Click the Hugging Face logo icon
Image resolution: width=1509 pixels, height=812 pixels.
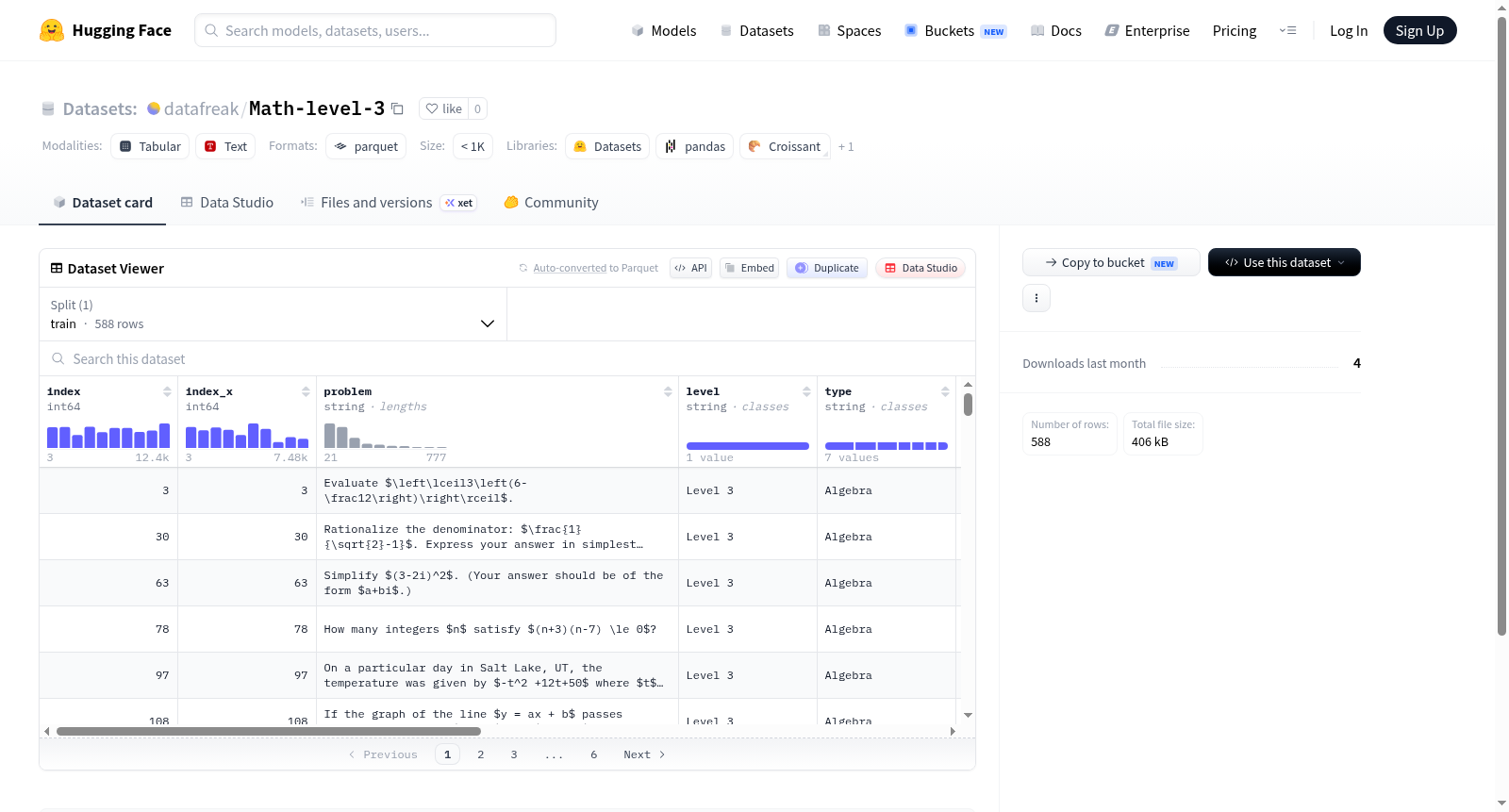click(52, 30)
